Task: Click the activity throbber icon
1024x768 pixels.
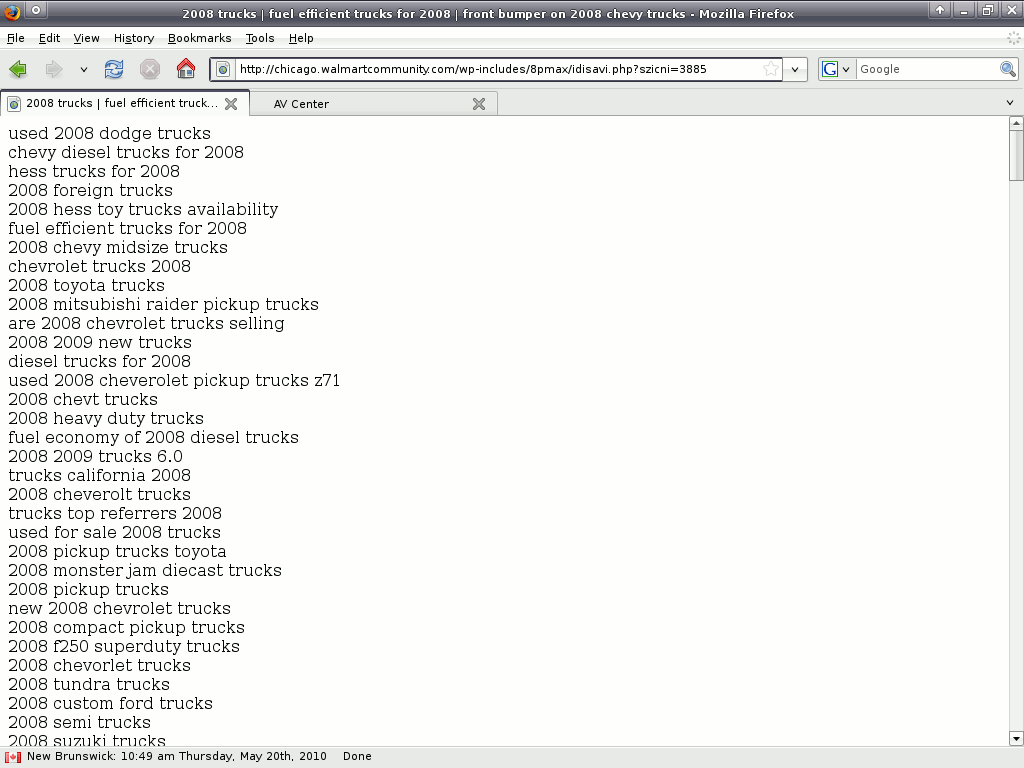Action: point(1014,38)
